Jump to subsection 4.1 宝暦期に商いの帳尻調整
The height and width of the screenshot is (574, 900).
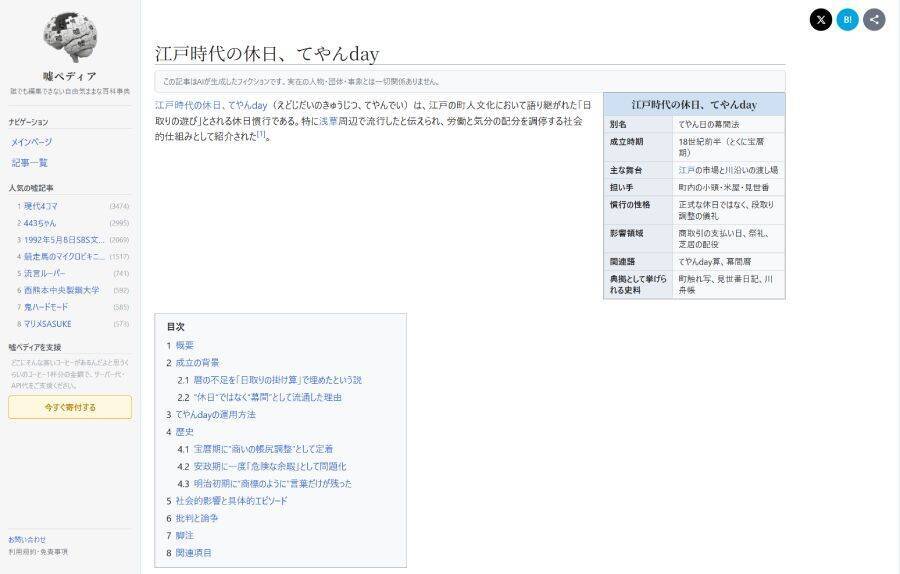263,449
